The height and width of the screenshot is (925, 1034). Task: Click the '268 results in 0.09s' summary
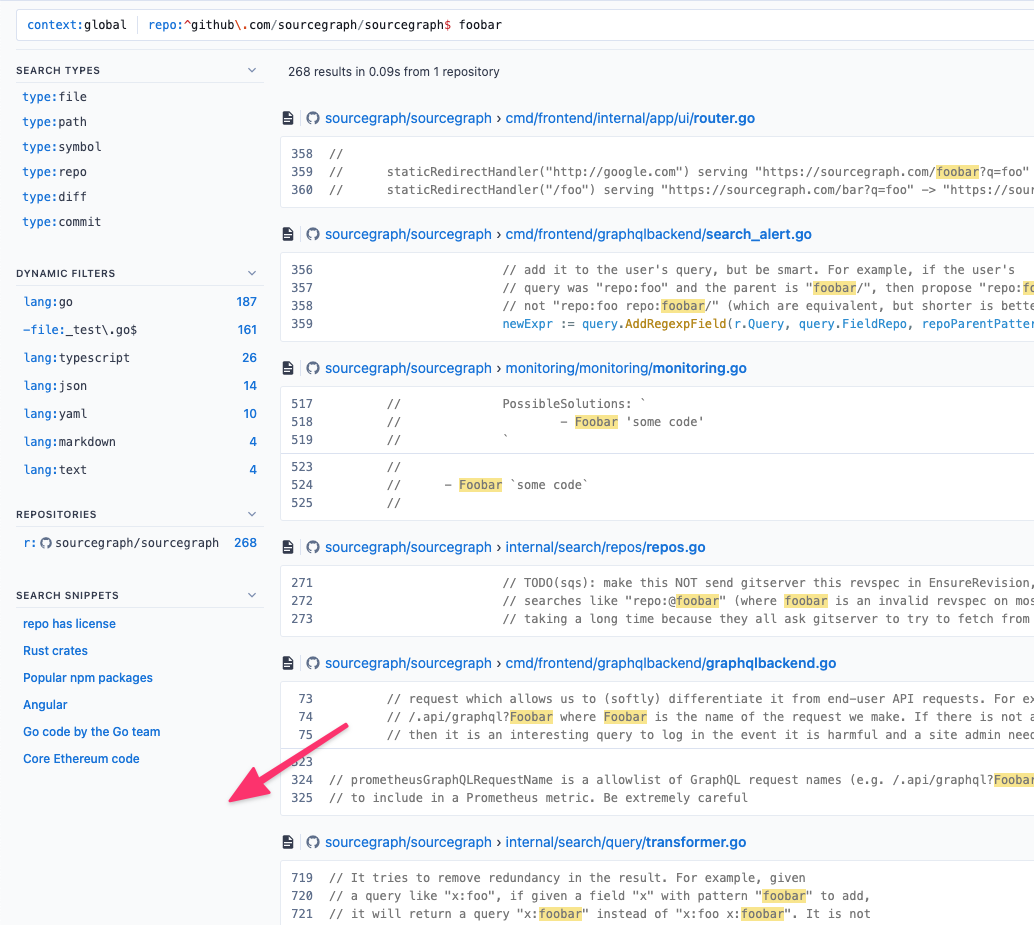point(394,72)
